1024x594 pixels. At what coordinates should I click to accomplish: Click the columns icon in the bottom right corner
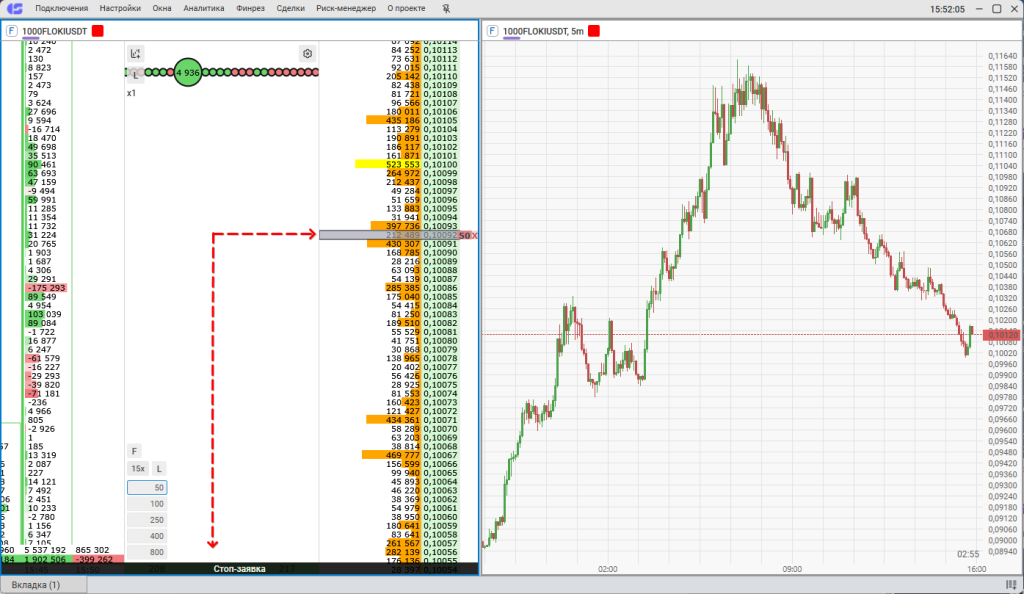point(1012,584)
